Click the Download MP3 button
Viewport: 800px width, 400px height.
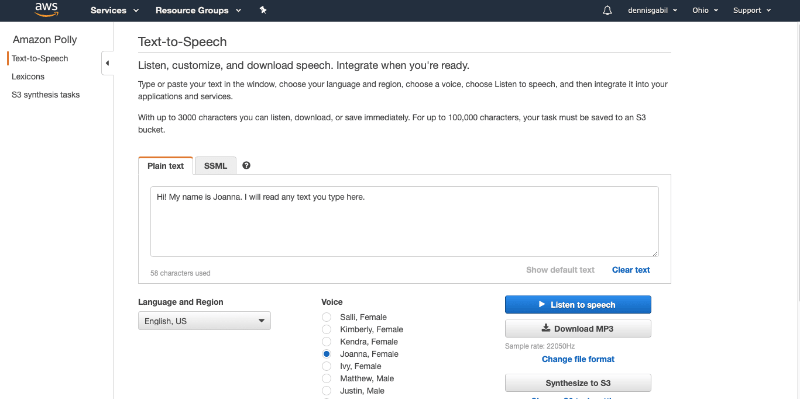tap(578, 329)
